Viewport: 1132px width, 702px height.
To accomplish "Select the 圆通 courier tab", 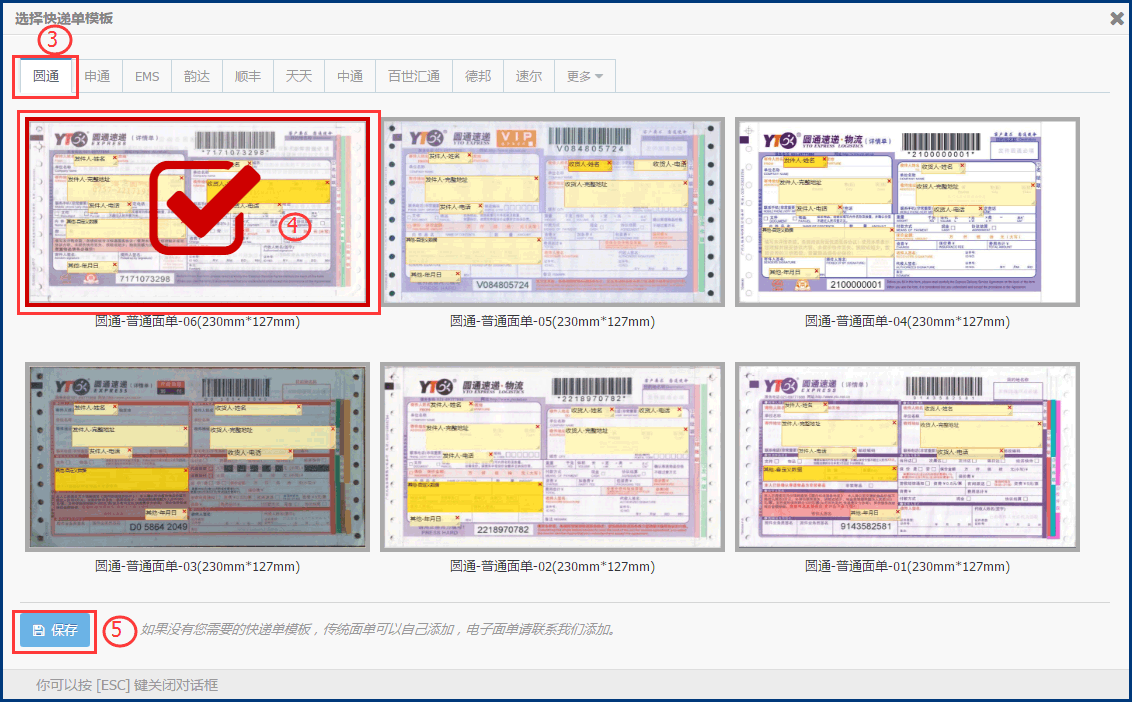I will click(46, 76).
